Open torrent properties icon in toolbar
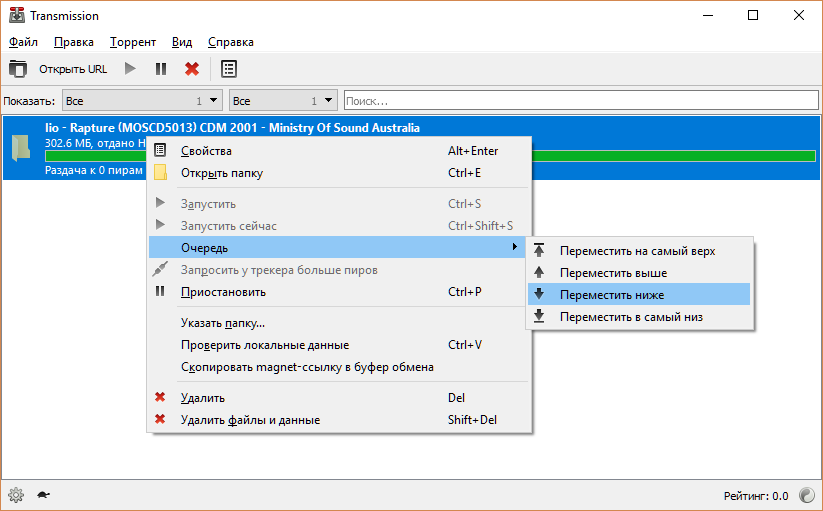 [x=229, y=69]
